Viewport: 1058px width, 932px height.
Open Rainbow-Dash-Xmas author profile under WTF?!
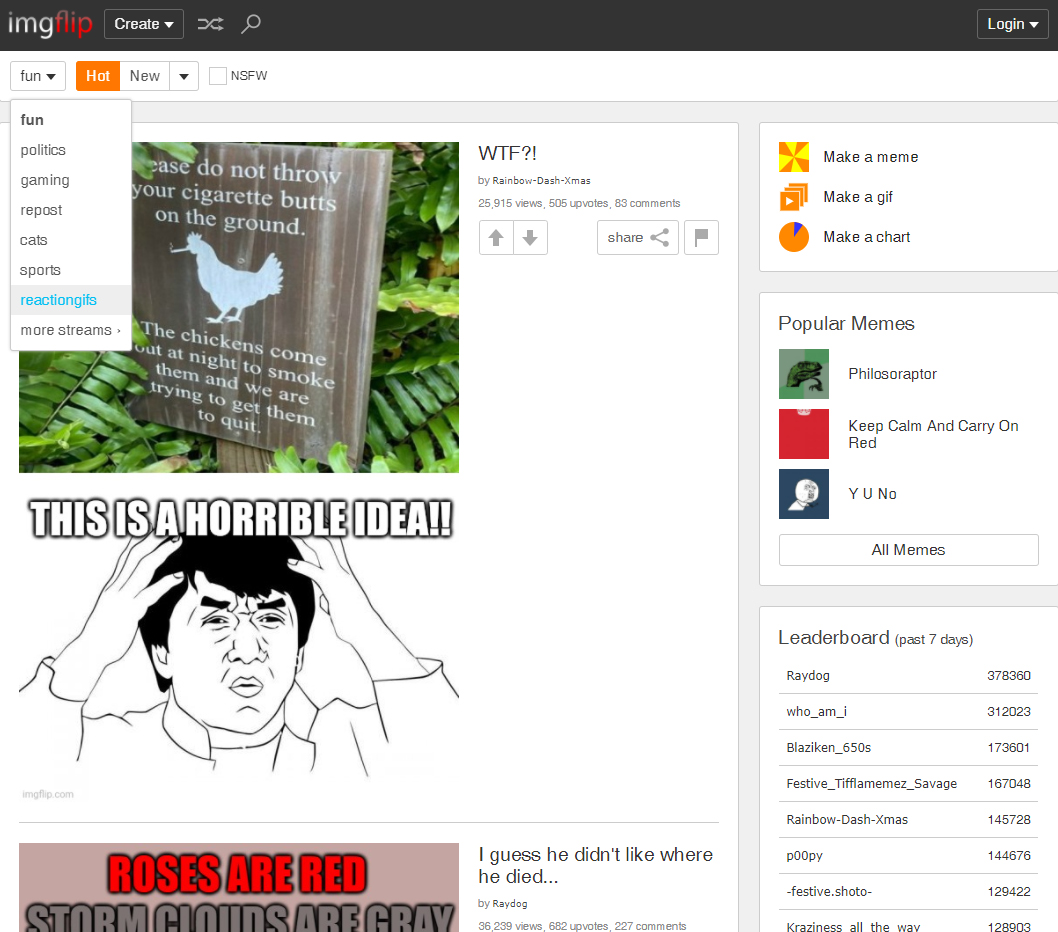click(541, 181)
